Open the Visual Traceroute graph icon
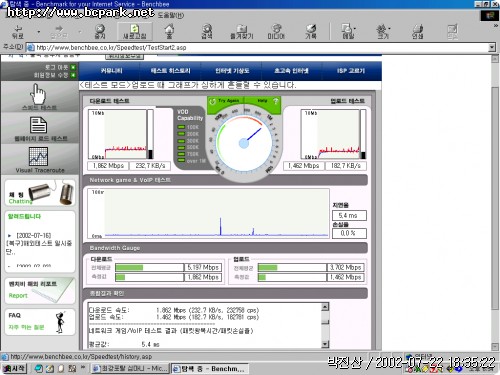This screenshot has width=500, height=375. pos(38,156)
